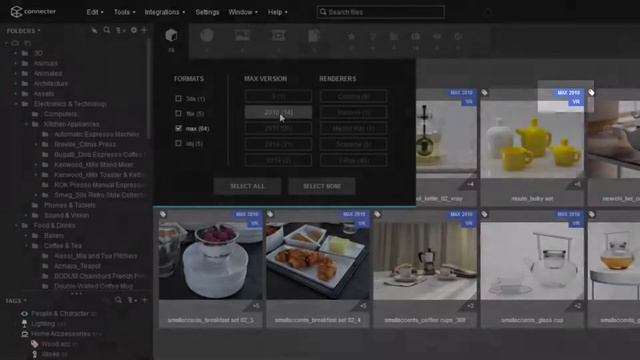Select the V-Ray renderer filter
Viewport: 640px width, 360px height.
point(353,160)
